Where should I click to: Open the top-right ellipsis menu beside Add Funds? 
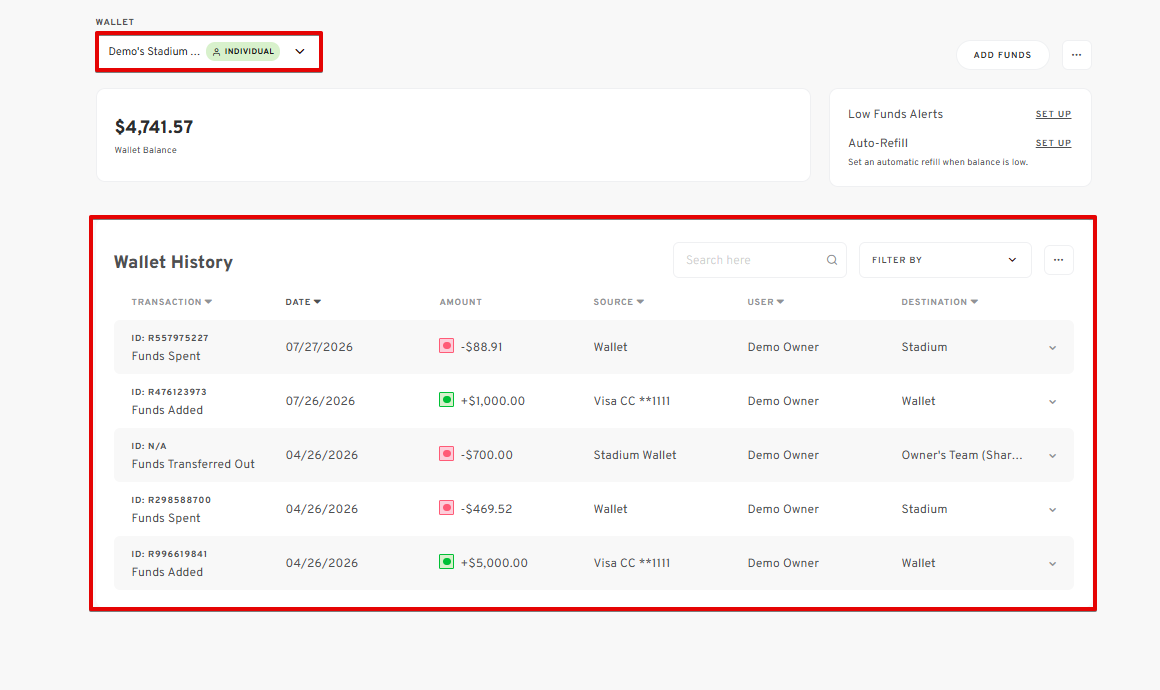[x=1076, y=55]
